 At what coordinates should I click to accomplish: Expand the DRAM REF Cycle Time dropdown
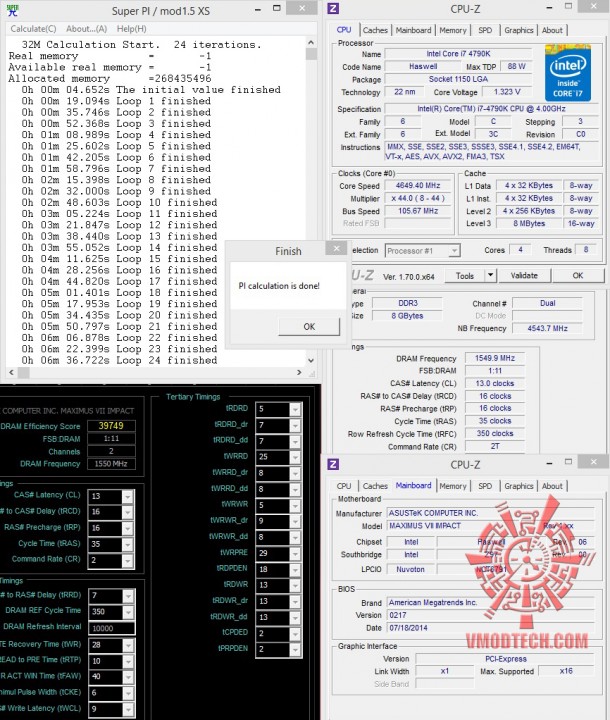coord(128,612)
